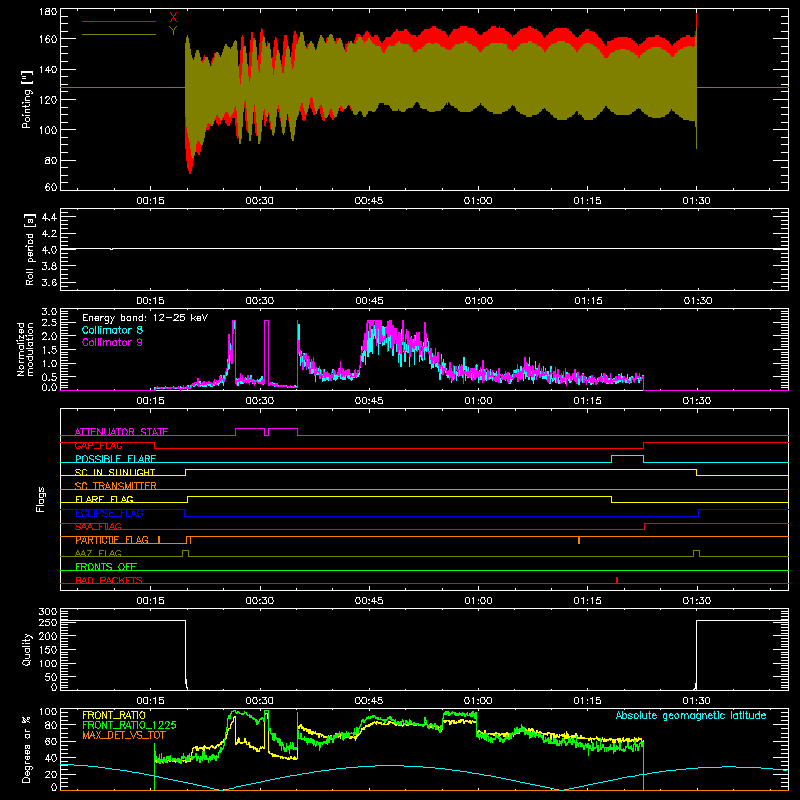Select the green FRONT_RATIO_1225 legend entry
The height and width of the screenshot is (800, 800).
[x=129, y=725]
